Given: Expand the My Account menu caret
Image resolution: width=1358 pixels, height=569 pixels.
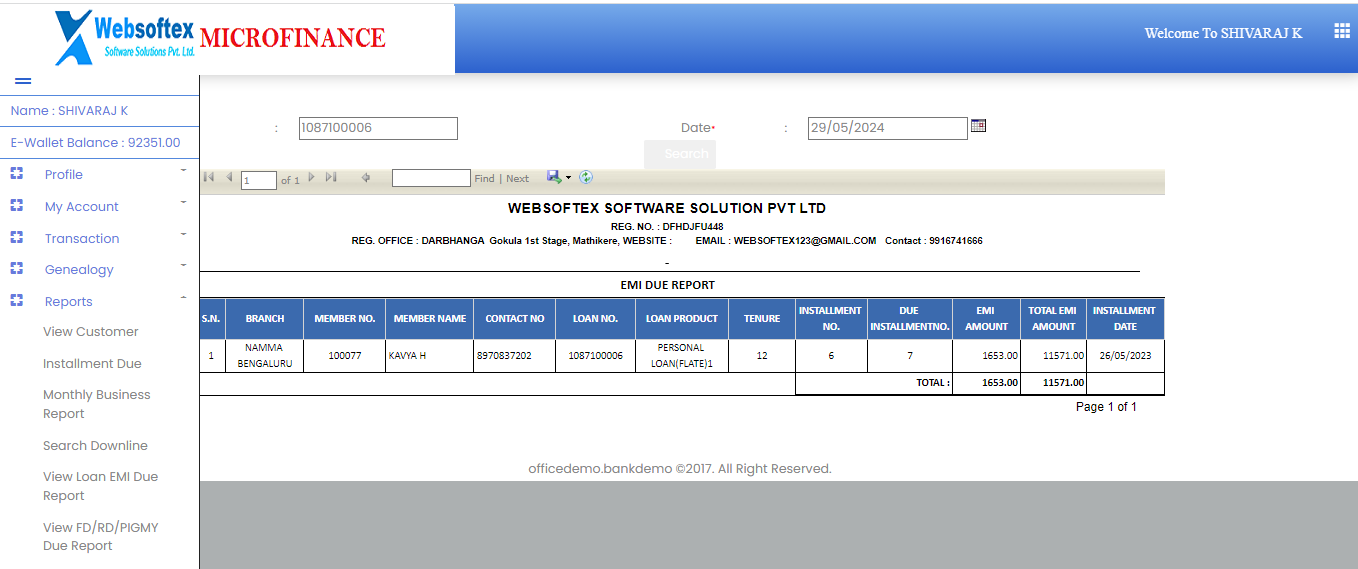Looking at the screenshot, I should (184, 203).
